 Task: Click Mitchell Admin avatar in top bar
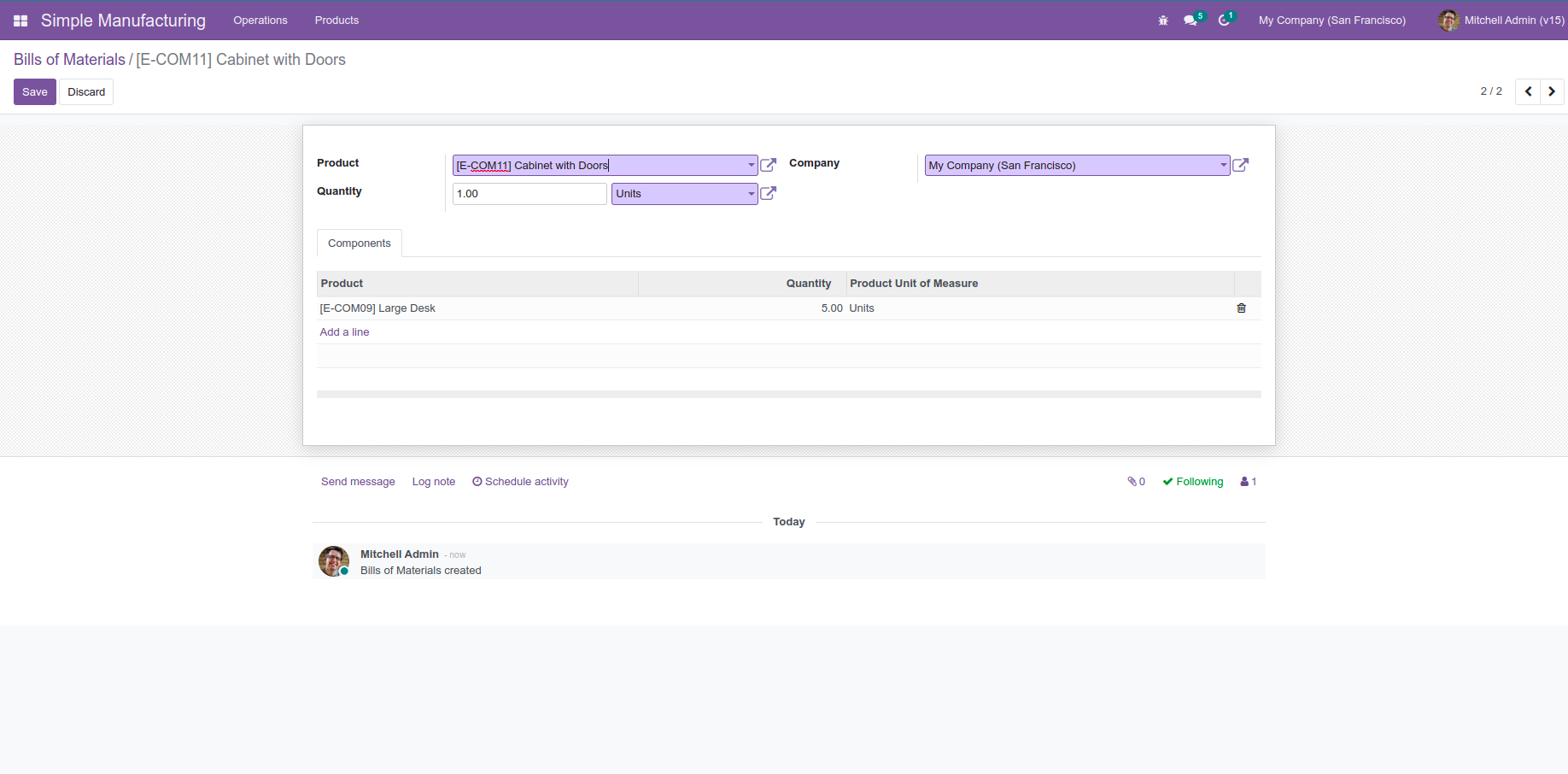tap(1448, 21)
